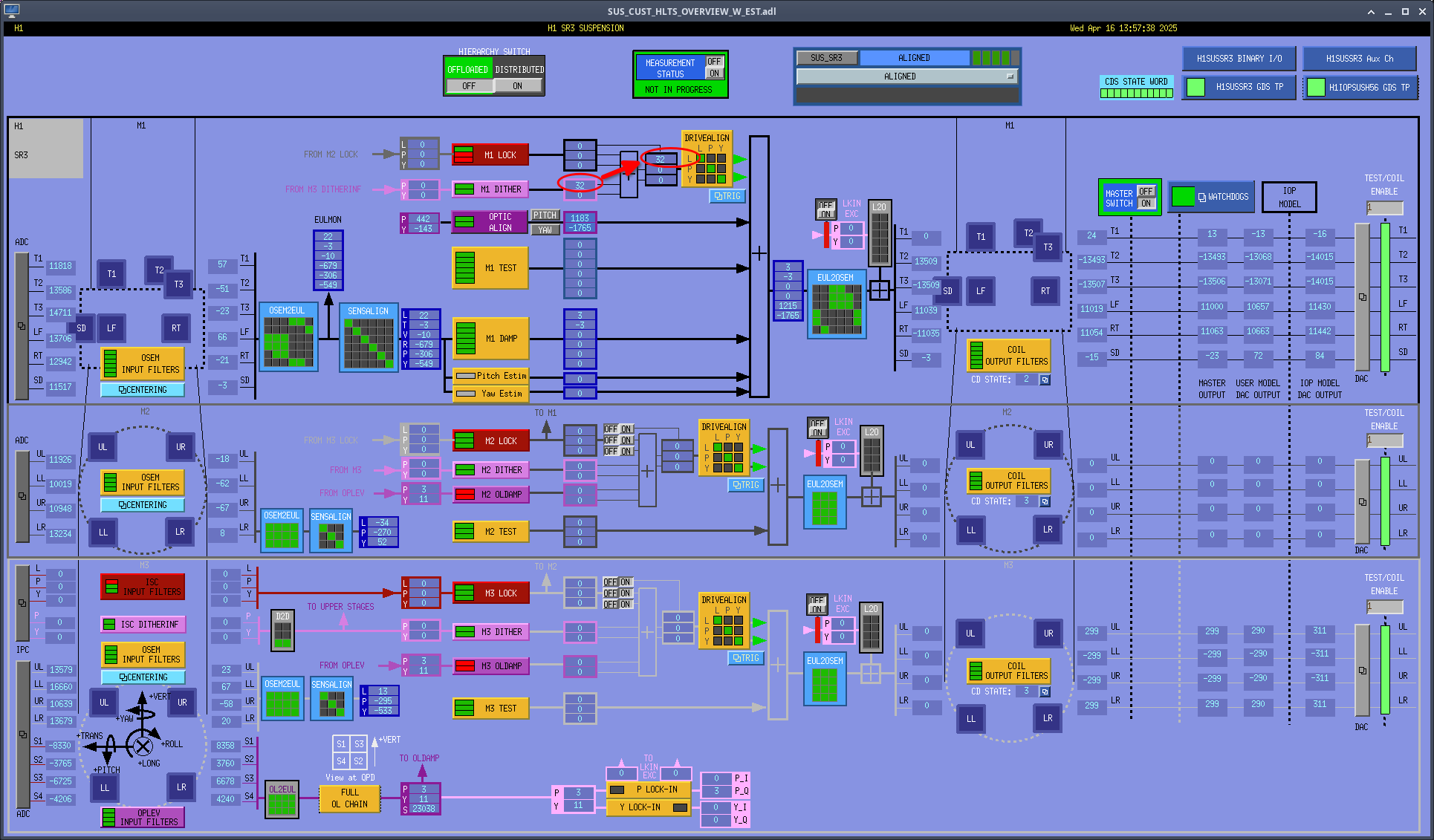Click the H1SUSSR3 GDS TP green indicator
The height and width of the screenshot is (840, 1434).
[x=1196, y=87]
